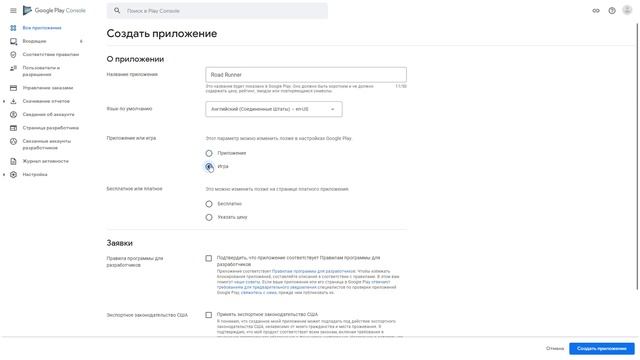Viewport: 640px width, 360px height.
Task: Open the hamburger navigation menu
Action: point(13,11)
